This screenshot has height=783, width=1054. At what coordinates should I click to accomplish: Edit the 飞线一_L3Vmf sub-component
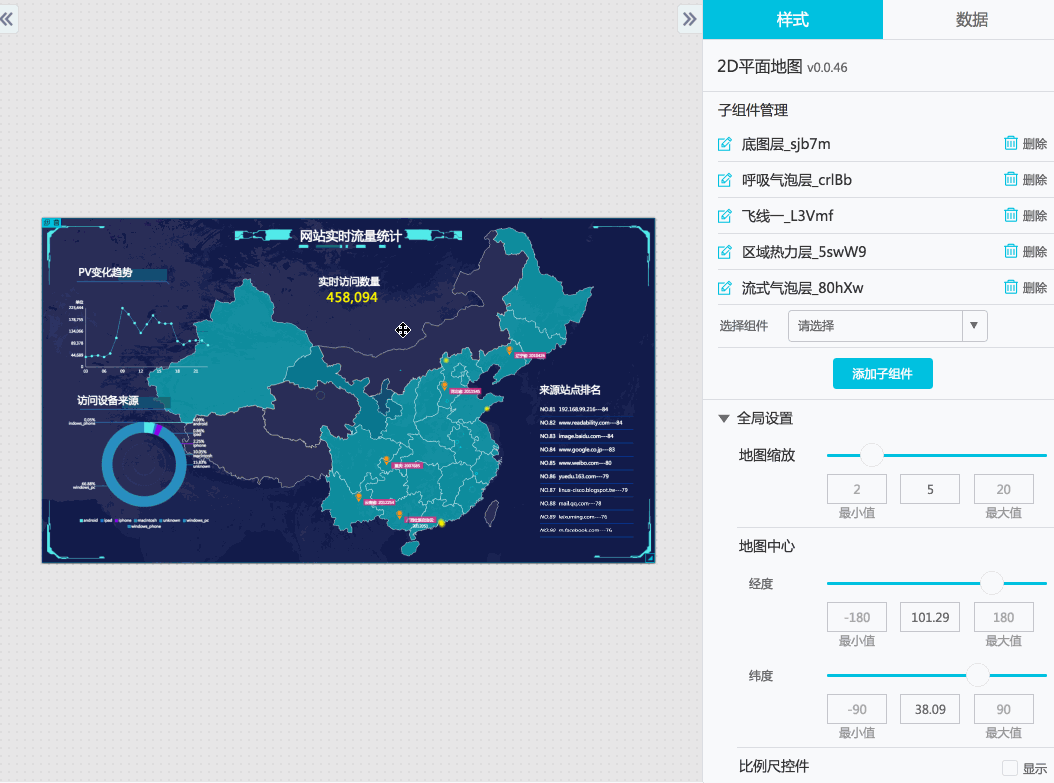point(724,215)
